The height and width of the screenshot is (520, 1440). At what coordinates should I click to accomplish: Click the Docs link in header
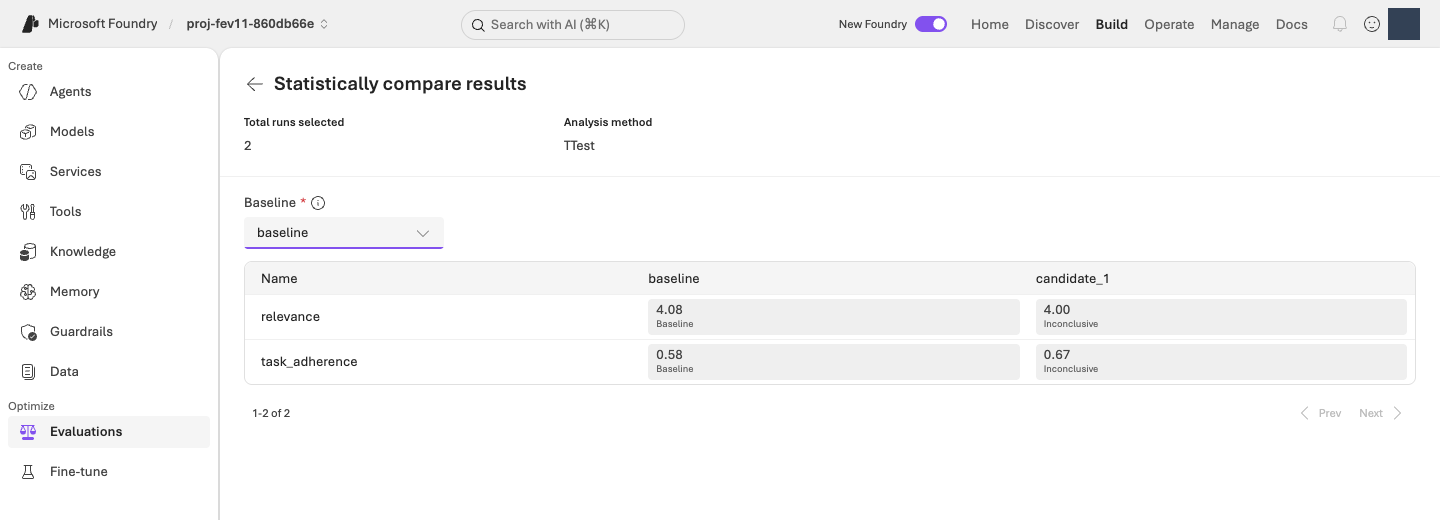coord(1292,24)
